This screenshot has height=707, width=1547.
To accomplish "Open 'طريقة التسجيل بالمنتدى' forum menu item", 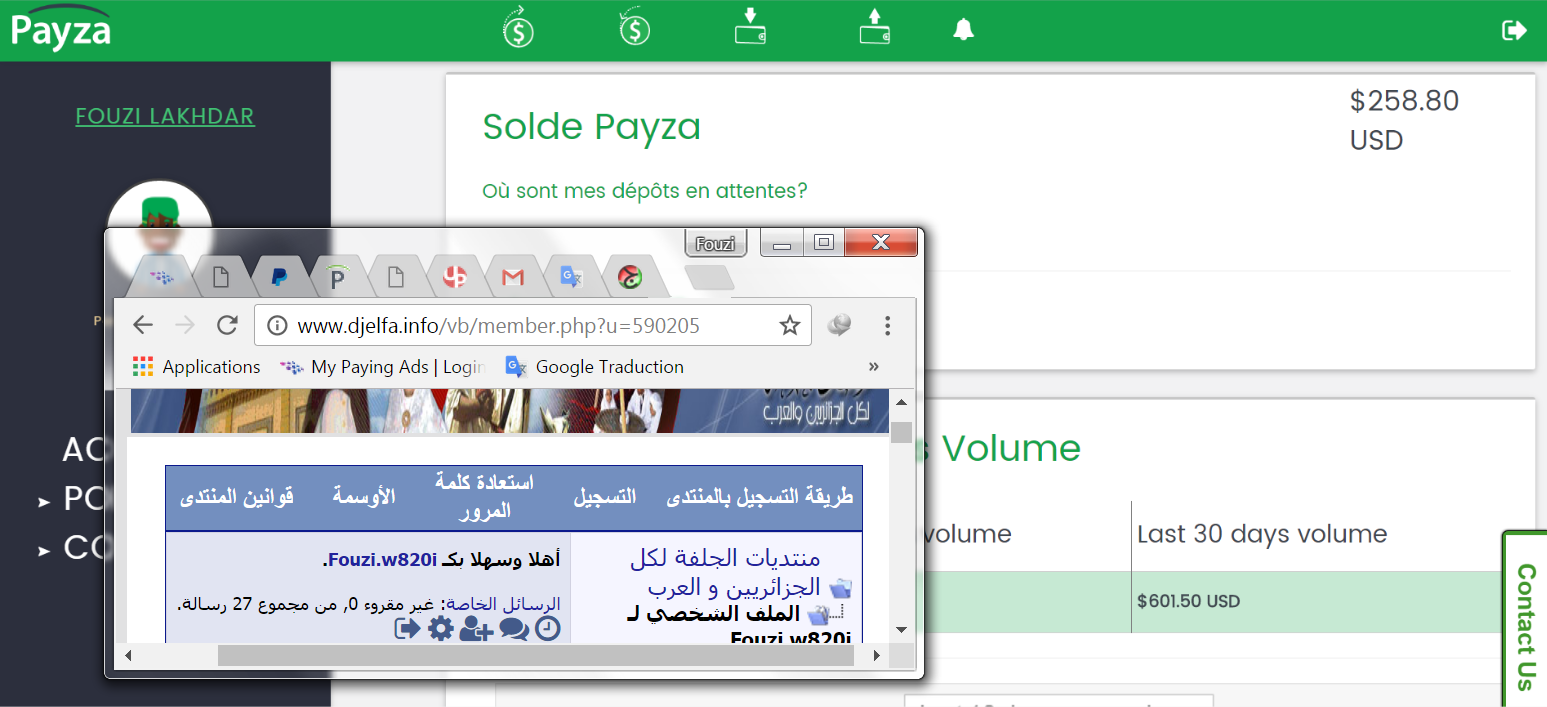I will (760, 497).
